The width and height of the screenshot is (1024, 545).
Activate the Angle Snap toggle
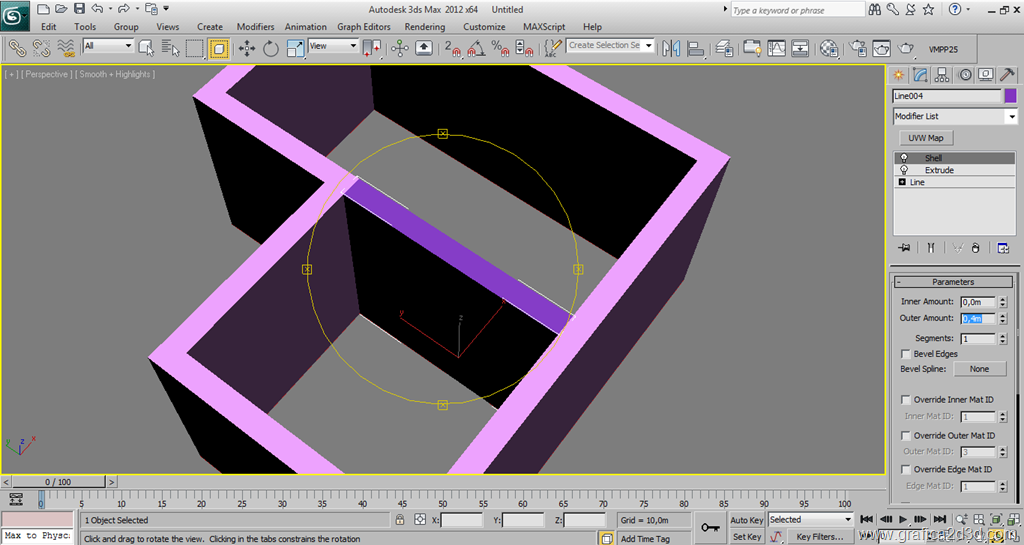tap(476, 47)
